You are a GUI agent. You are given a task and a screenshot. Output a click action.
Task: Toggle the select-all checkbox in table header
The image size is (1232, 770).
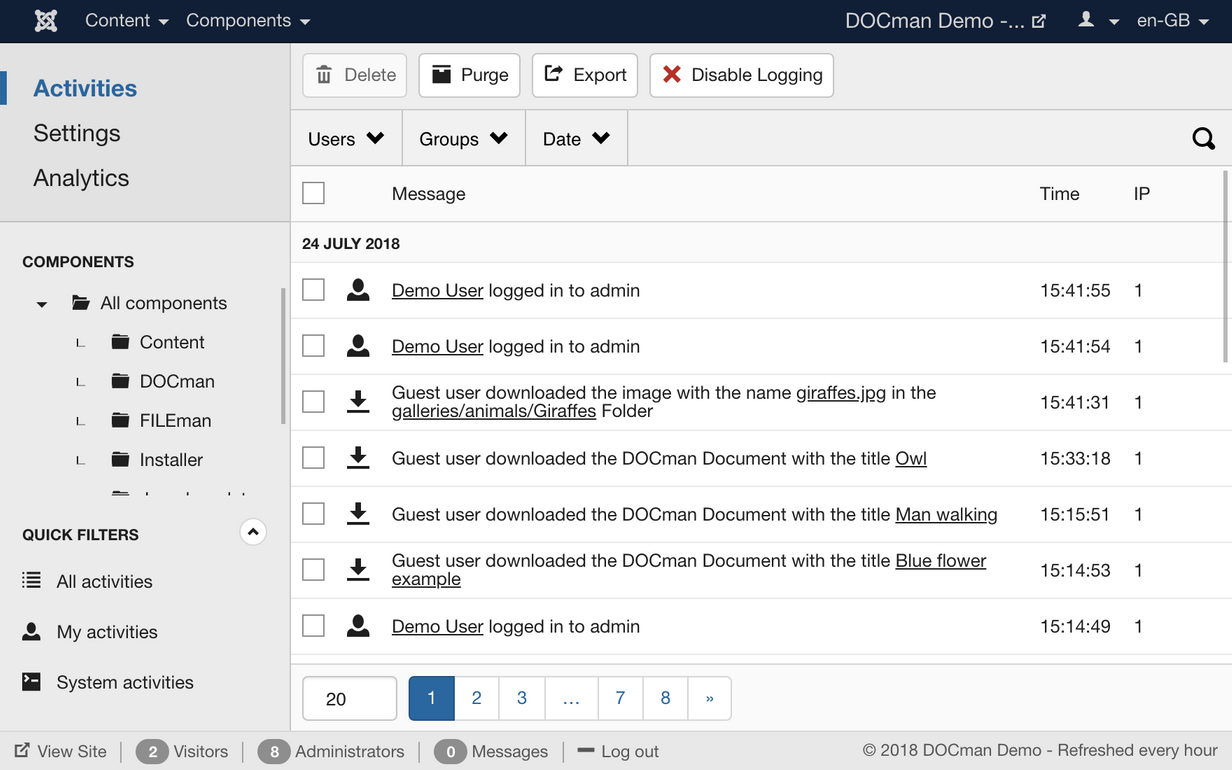[x=314, y=193]
